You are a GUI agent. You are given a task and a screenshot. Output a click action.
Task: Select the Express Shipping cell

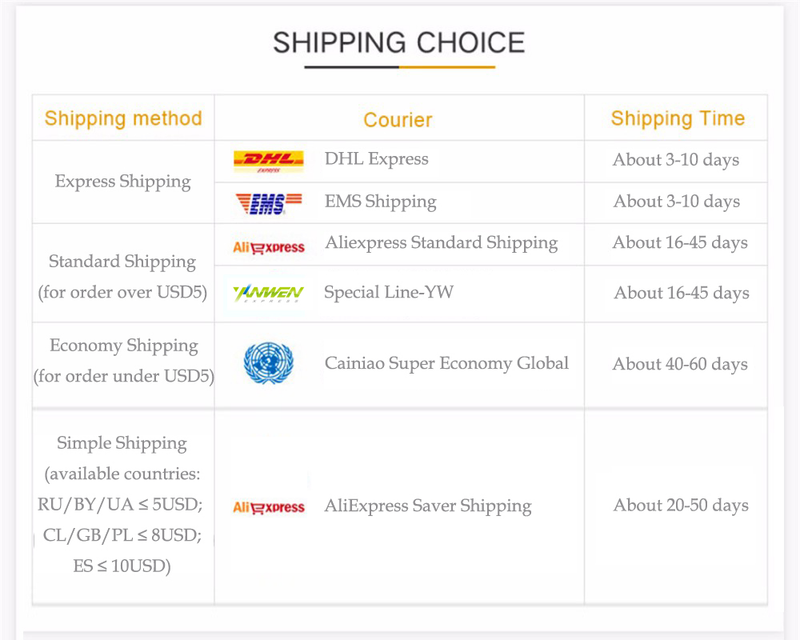point(123,181)
